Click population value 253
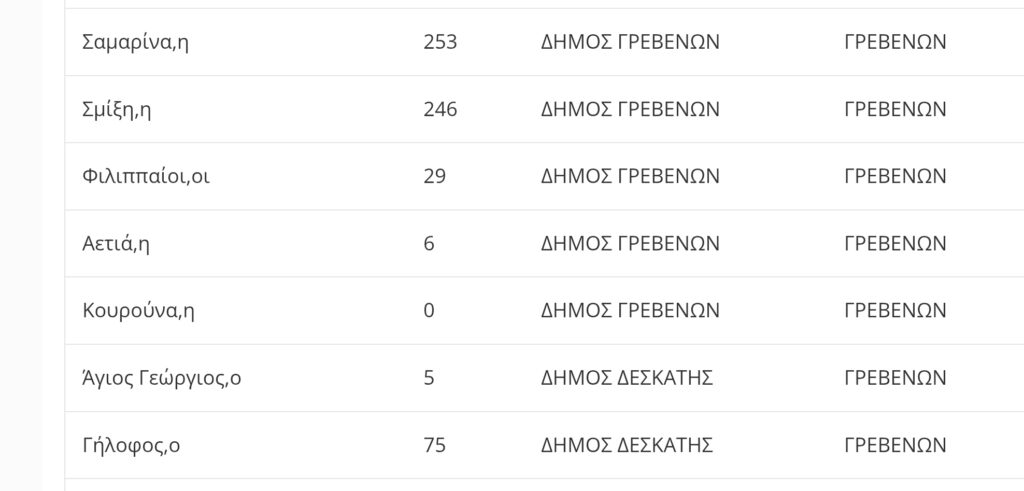 coord(440,42)
